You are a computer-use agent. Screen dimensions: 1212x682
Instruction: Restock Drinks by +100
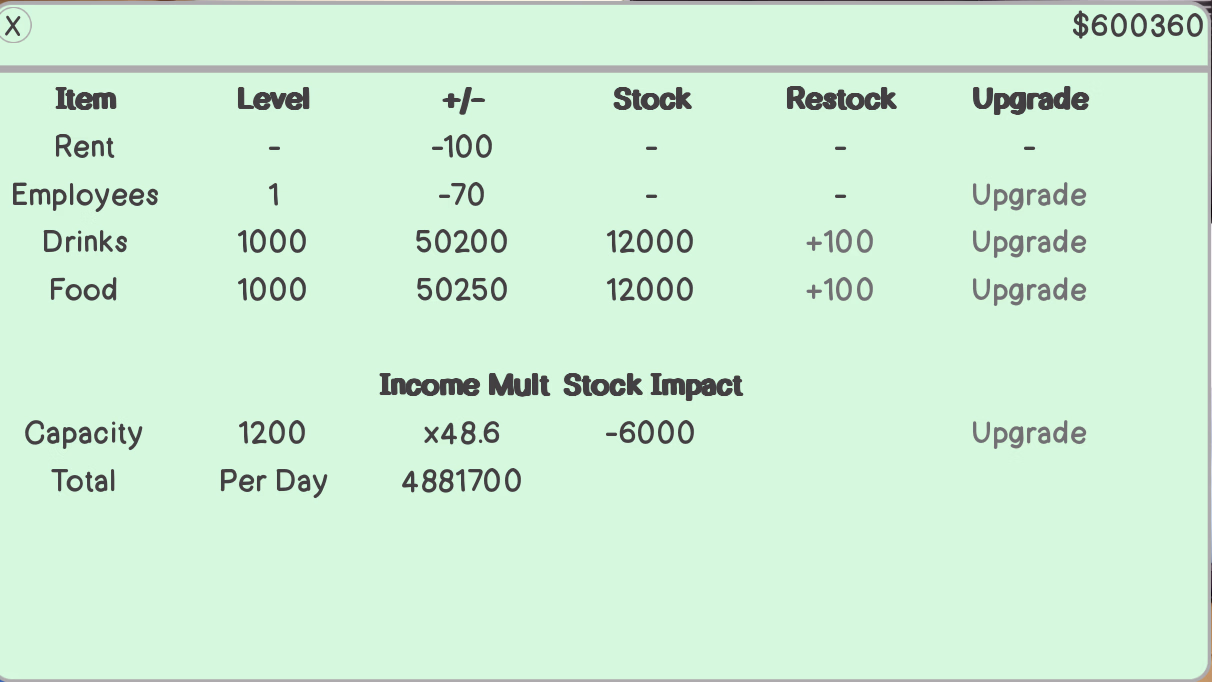tap(840, 242)
